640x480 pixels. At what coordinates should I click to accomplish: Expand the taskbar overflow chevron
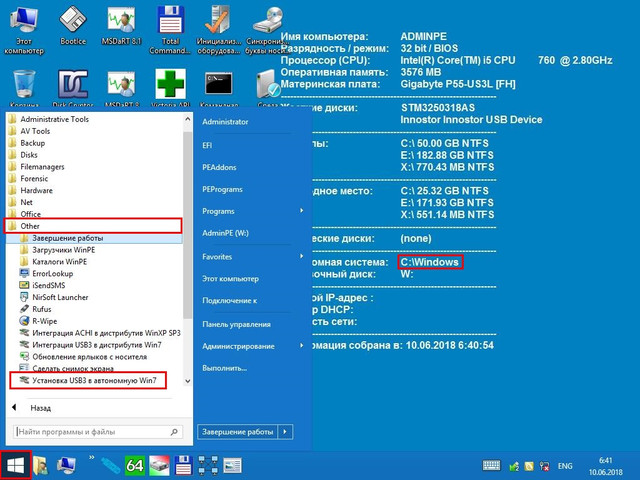(91, 457)
